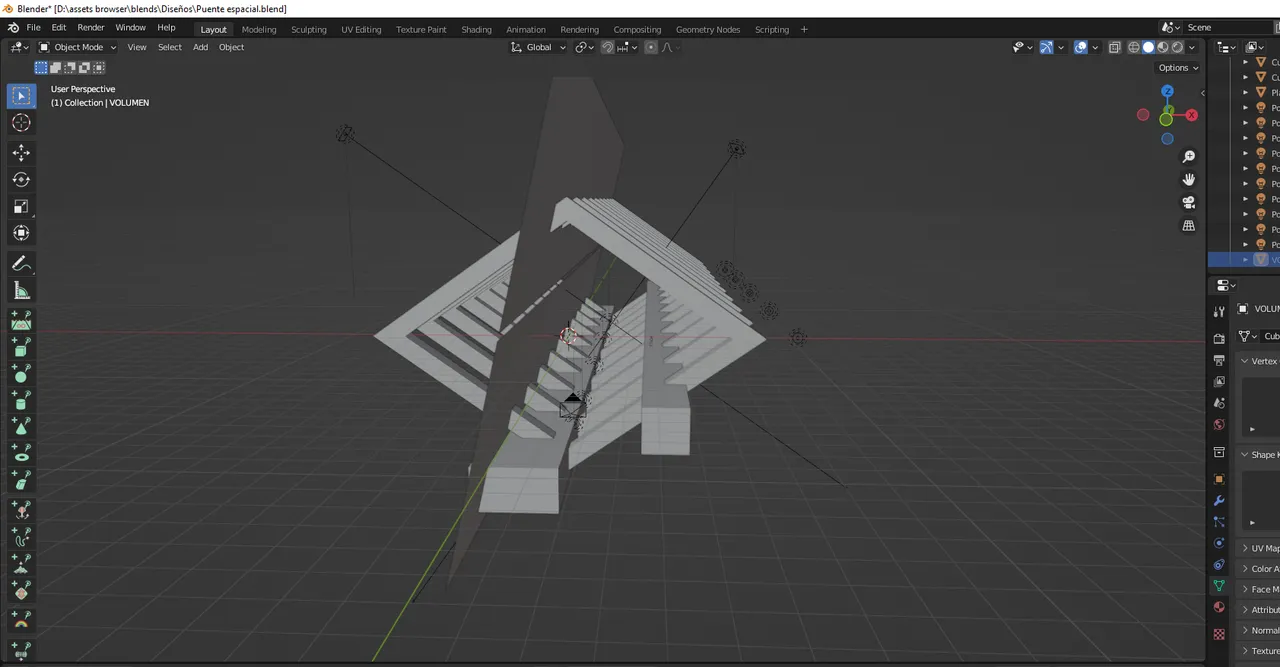Toggle perspective/orthographic grid view button
This screenshot has width=1280, height=667.
coord(1189,226)
